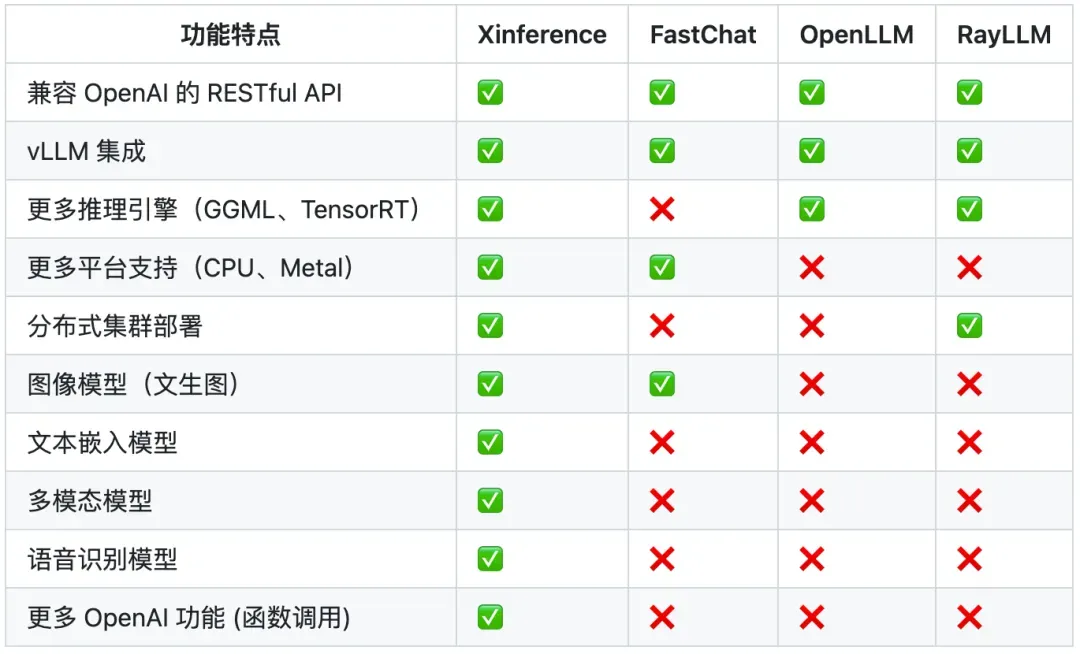This screenshot has height=654, width=1080.
Task: Click the 功能特点 header cell
Action: [x=231, y=35]
